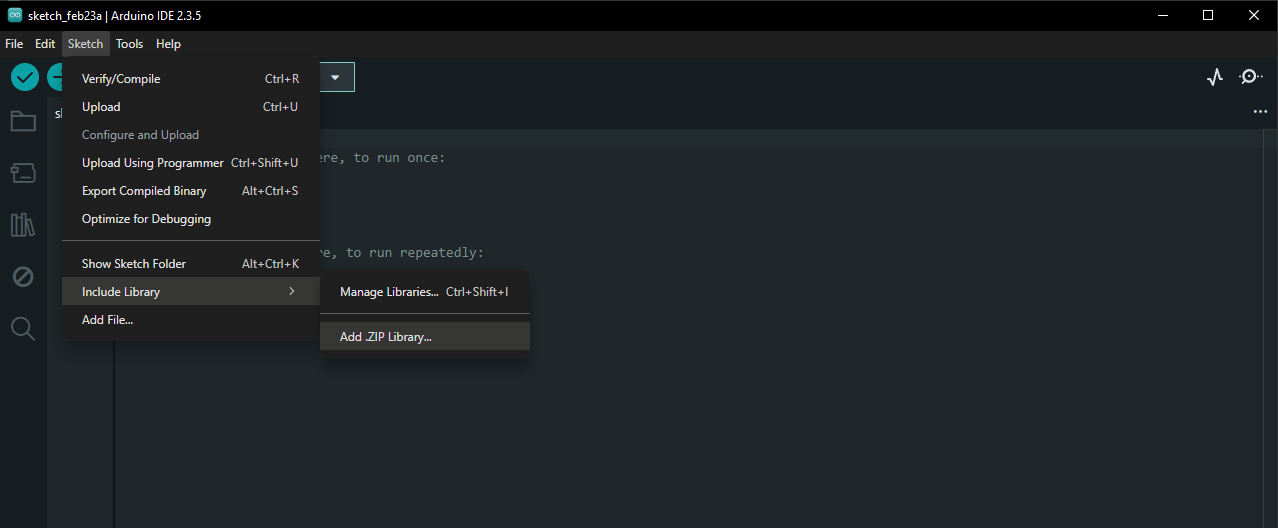Close the open Sketch menu

[85, 44]
